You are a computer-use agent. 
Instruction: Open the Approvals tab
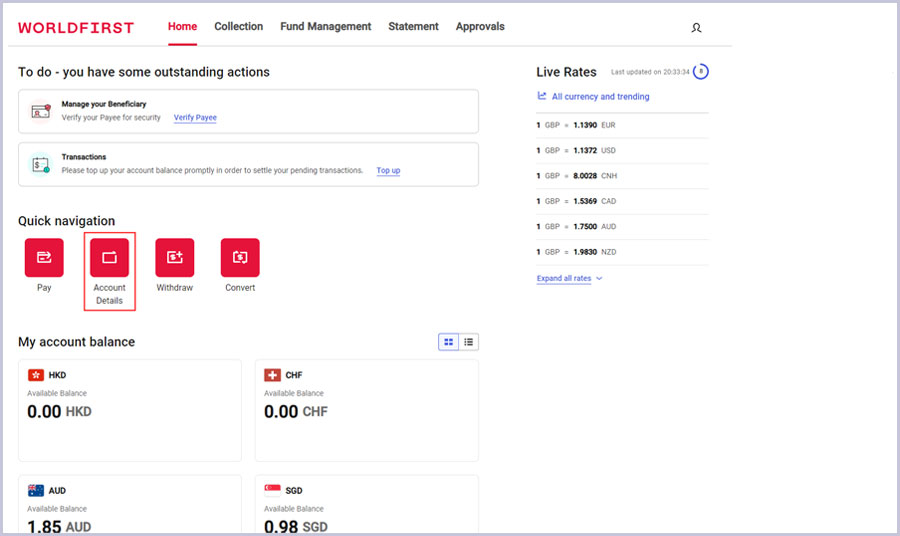pyautogui.click(x=480, y=27)
